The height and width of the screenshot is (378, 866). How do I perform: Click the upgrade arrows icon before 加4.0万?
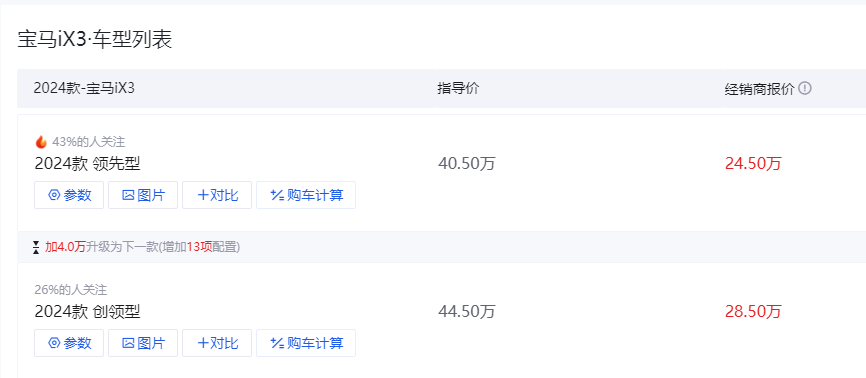coord(36,247)
